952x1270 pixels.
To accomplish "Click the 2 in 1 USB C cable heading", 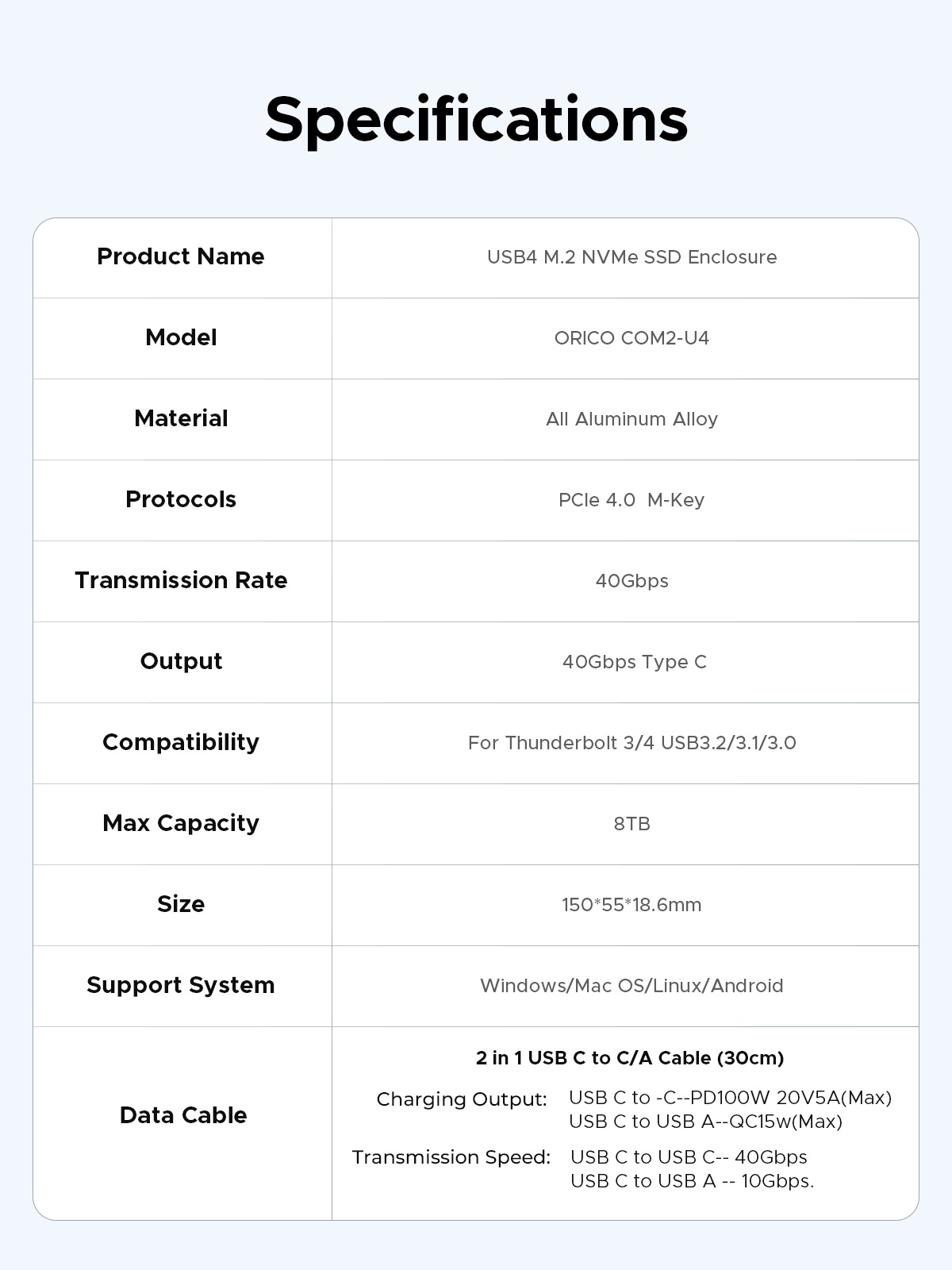I will pos(630,1058).
